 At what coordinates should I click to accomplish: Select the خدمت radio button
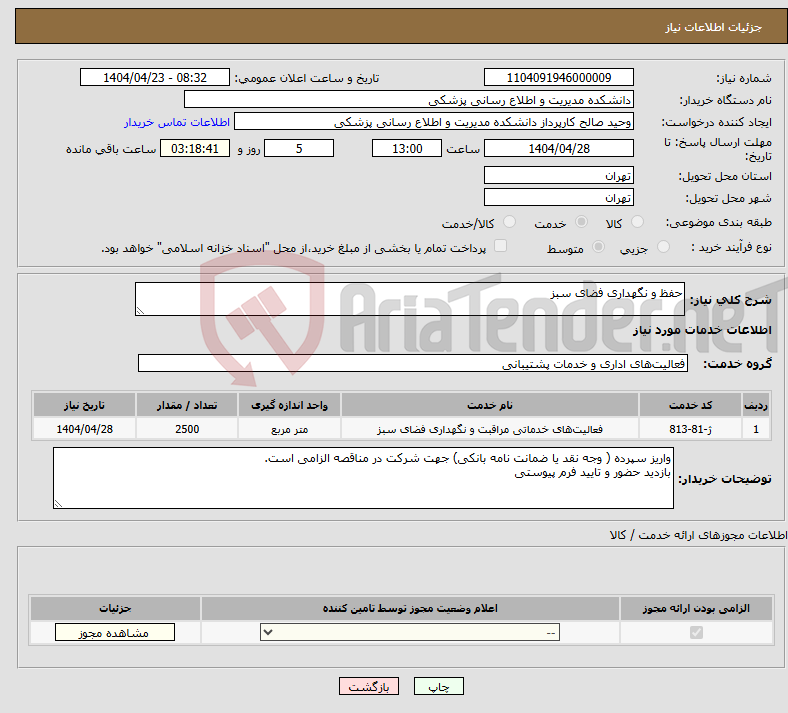[581, 222]
